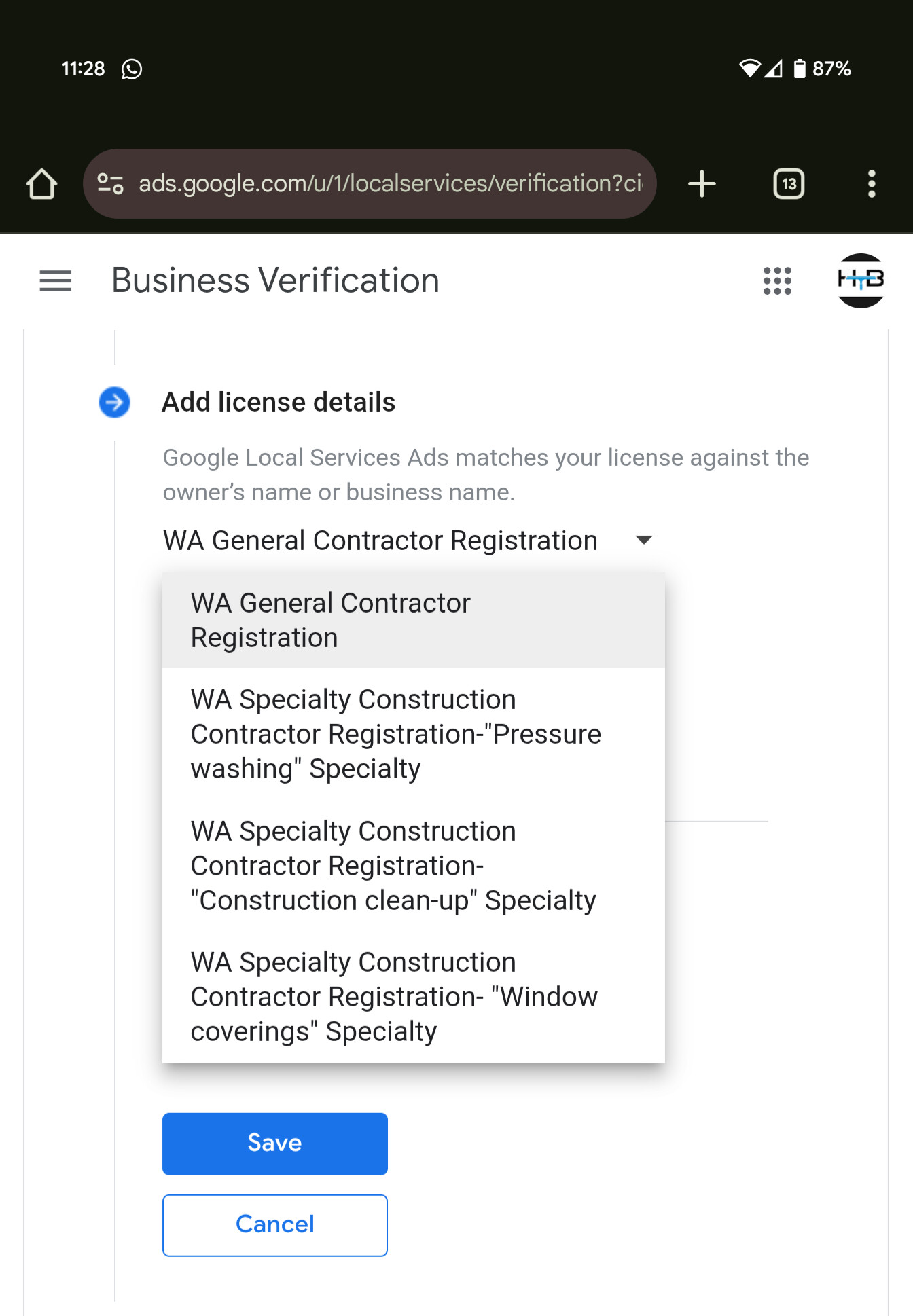
Task: Collapse the license type dropdown arrow
Action: coord(643,541)
